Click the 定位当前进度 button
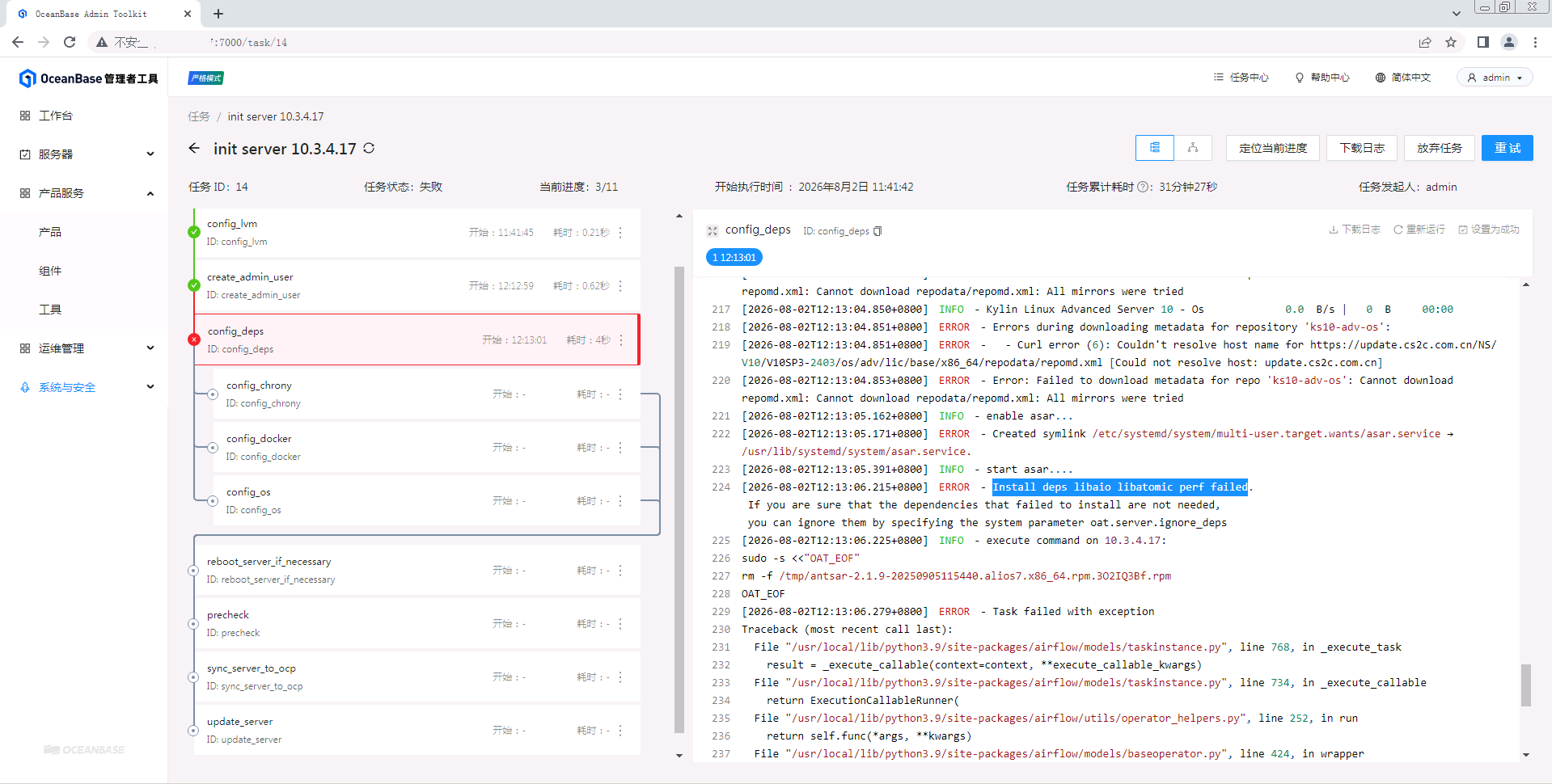Screen dimensions: 1552x784 point(1273,148)
